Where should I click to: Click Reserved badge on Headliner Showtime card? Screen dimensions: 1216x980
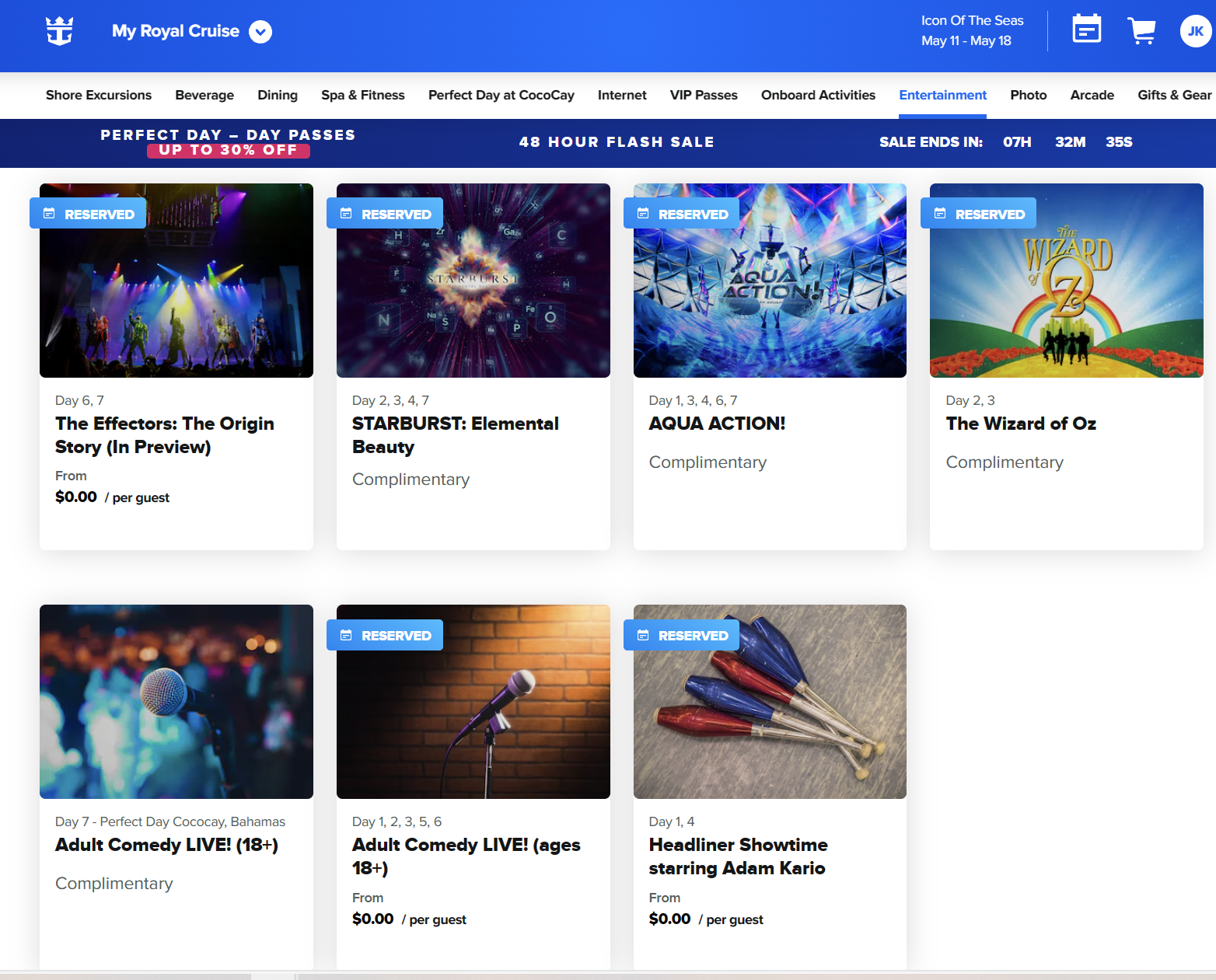pos(682,635)
